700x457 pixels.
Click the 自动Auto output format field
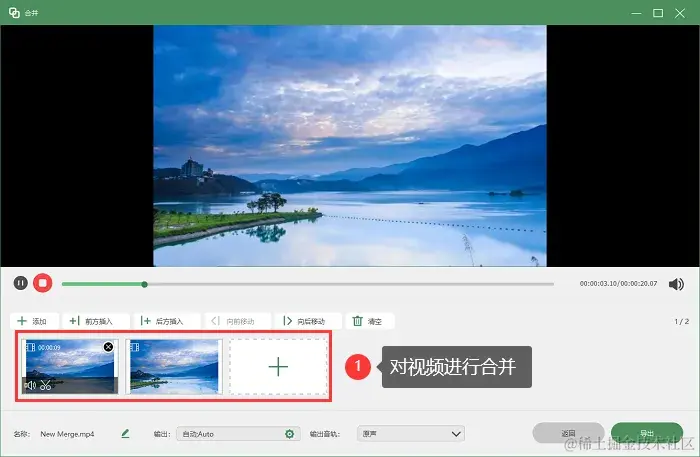pos(238,434)
